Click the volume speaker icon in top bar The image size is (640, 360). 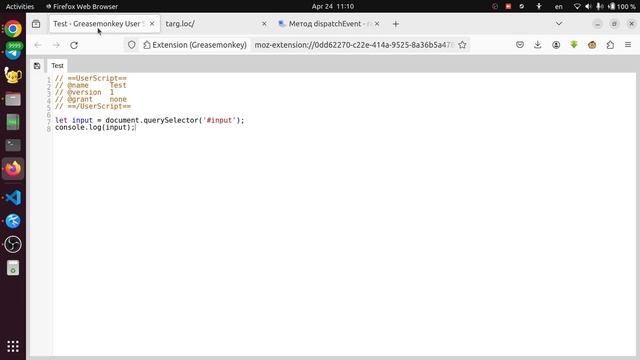(x=588, y=7)
